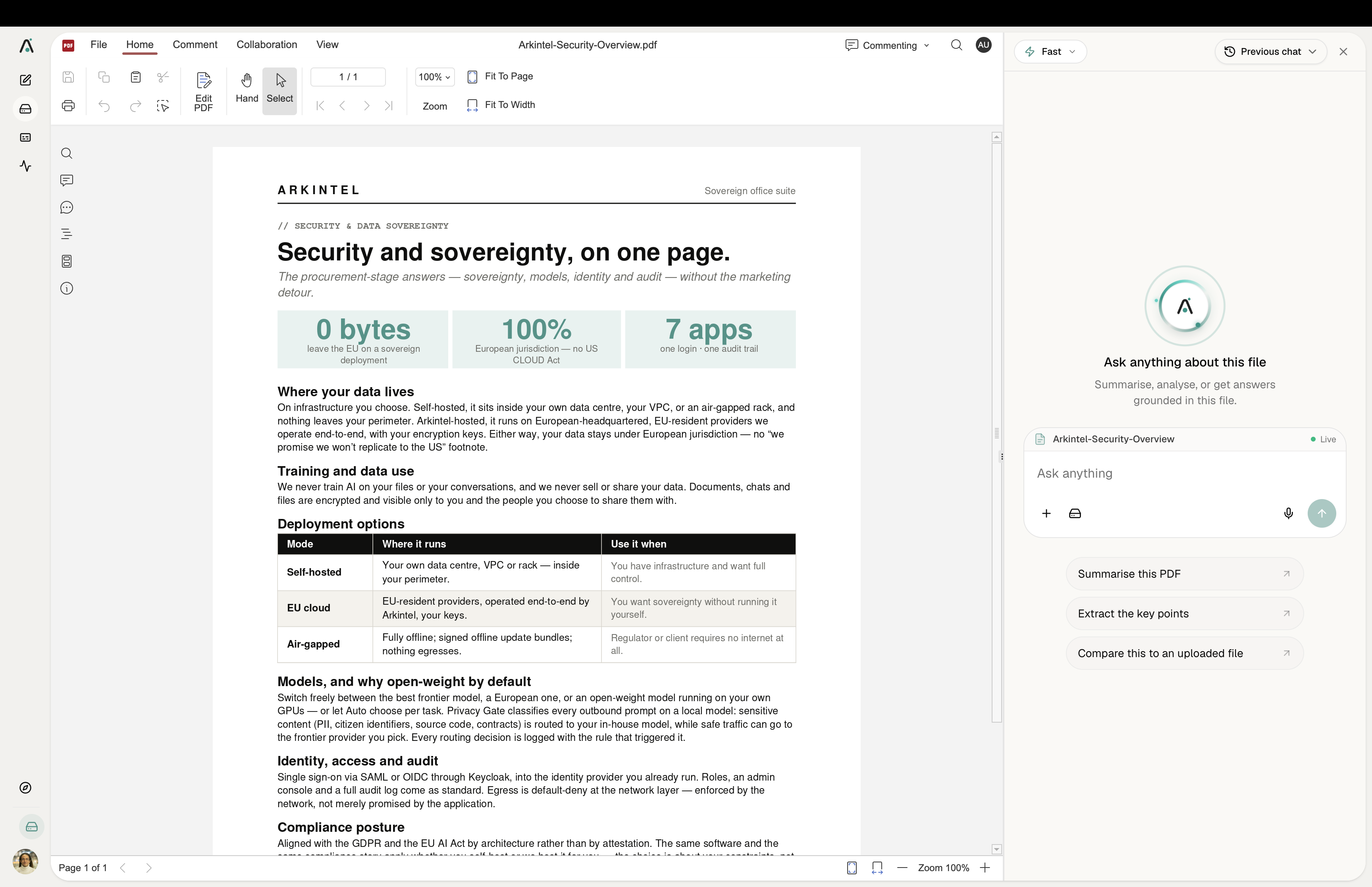Switch to the Comment tab
The image size is (1372, 887).
pos(195,45)
